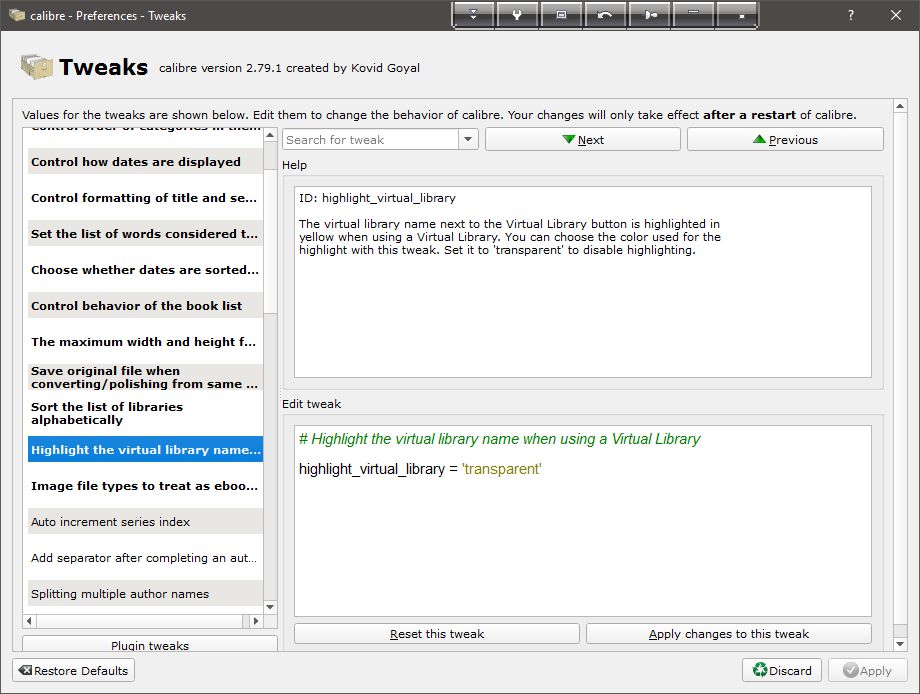The image size is (920, 694).
Task: Click the double down-arrow toolbar icon
Action: 473,15
